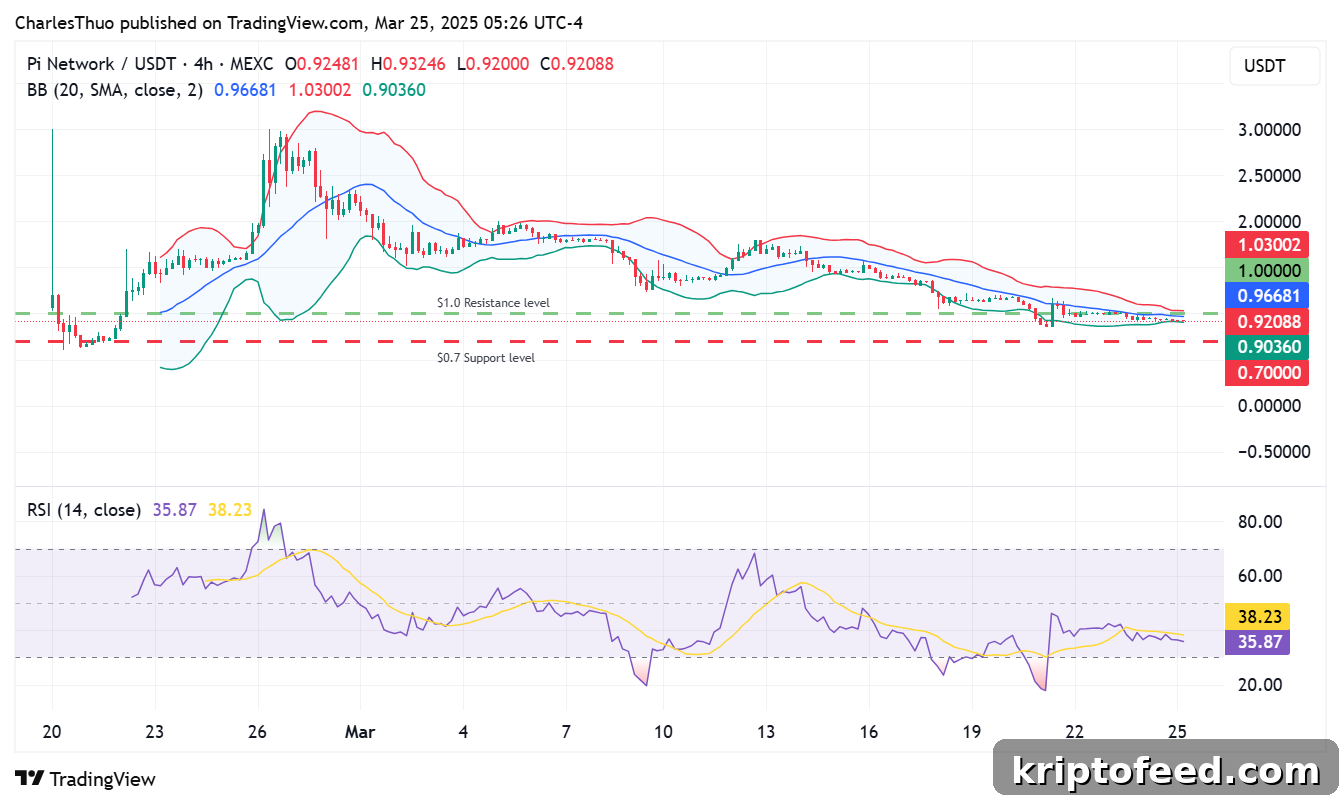
Task: Click the 0.00000 price axis tick
Action: [x=1270, y=405]
